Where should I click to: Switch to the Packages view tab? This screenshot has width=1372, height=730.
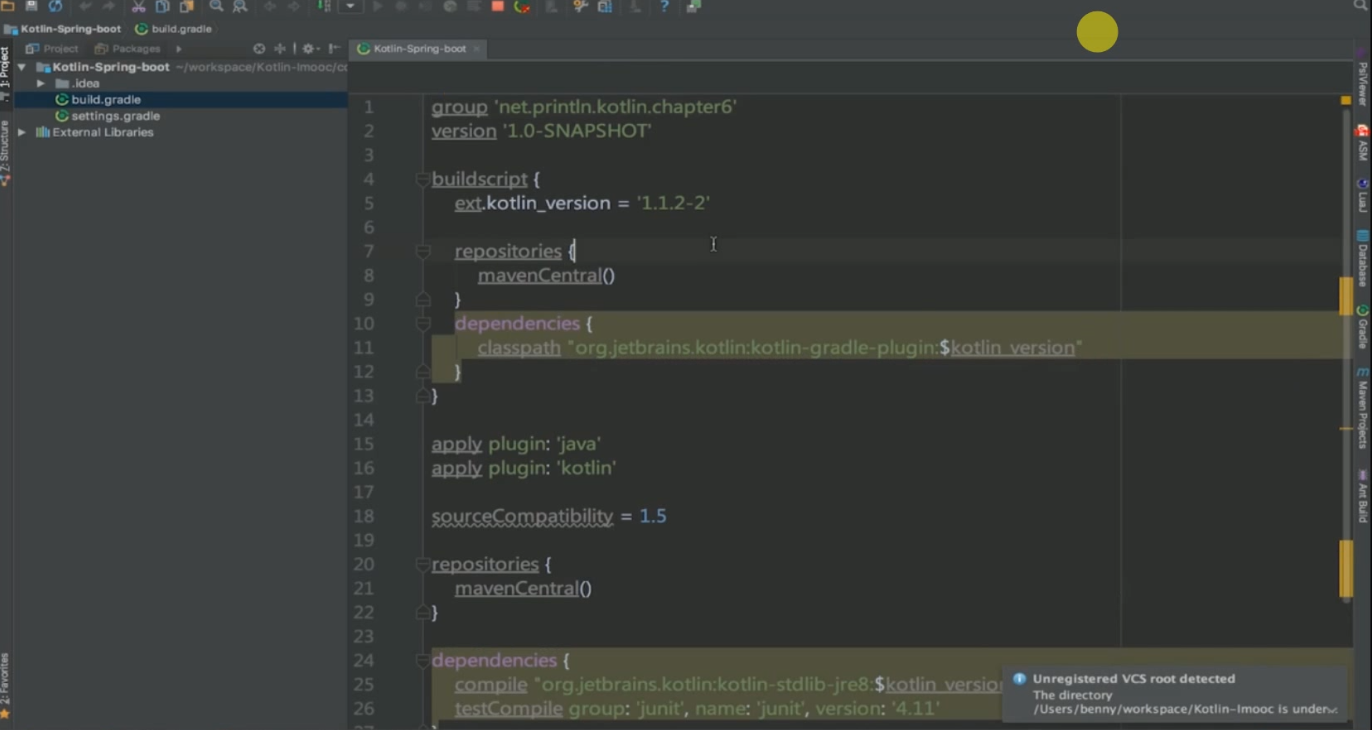point(127,48)
